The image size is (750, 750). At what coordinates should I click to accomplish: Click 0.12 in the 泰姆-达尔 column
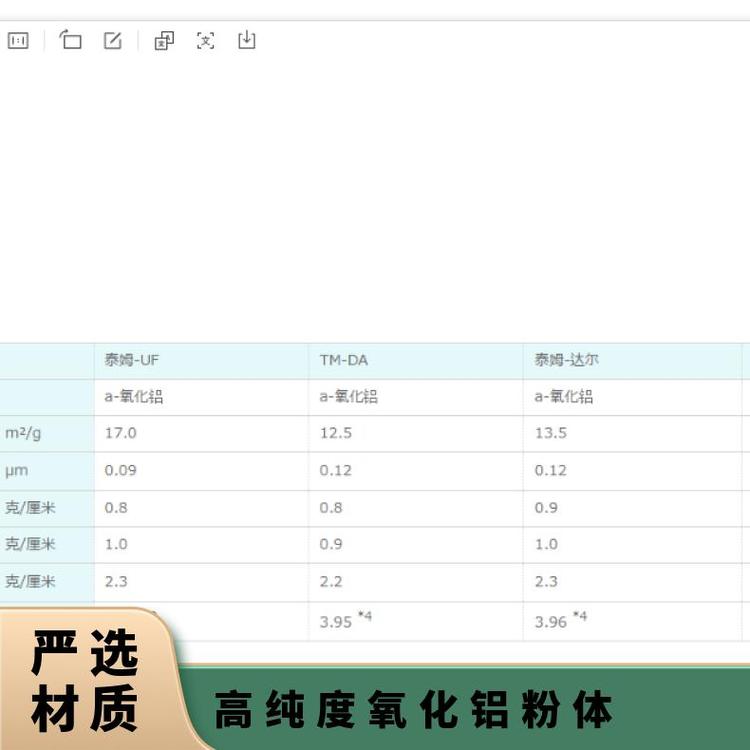(551, 471)
